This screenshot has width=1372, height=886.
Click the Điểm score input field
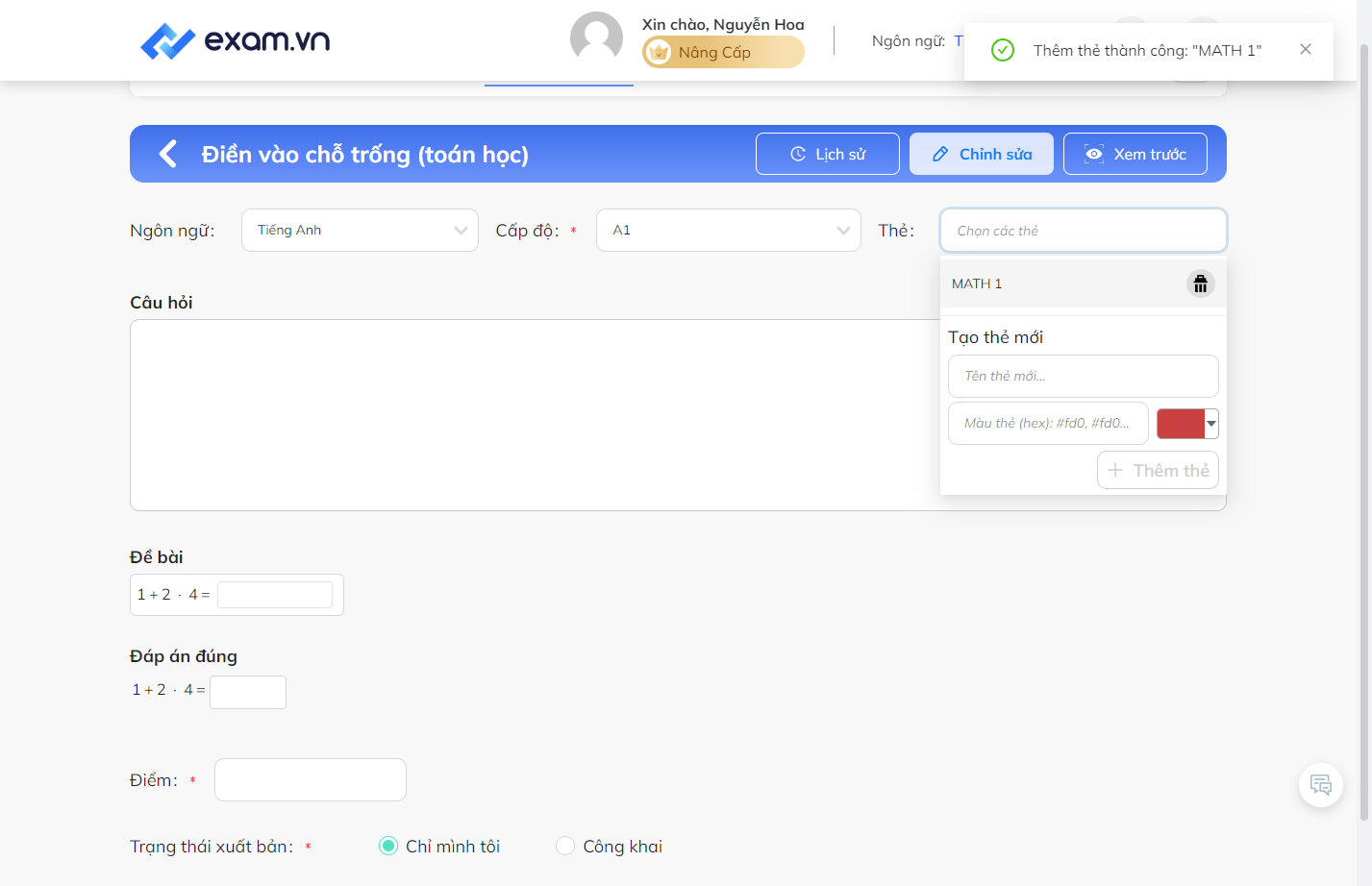311,779
